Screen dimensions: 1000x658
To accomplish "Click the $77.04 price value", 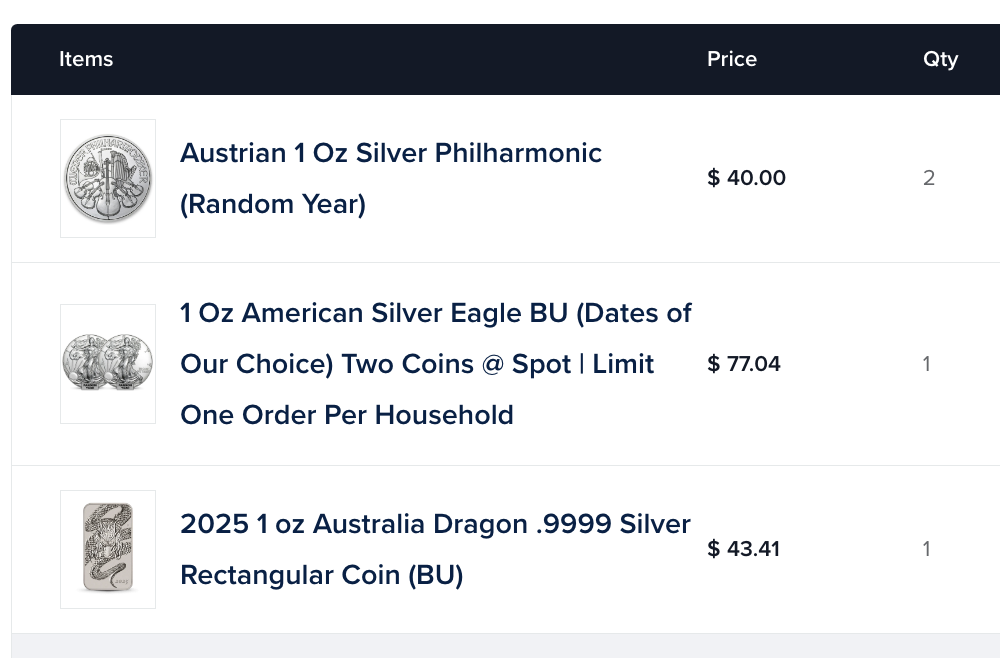I will 744,364.
